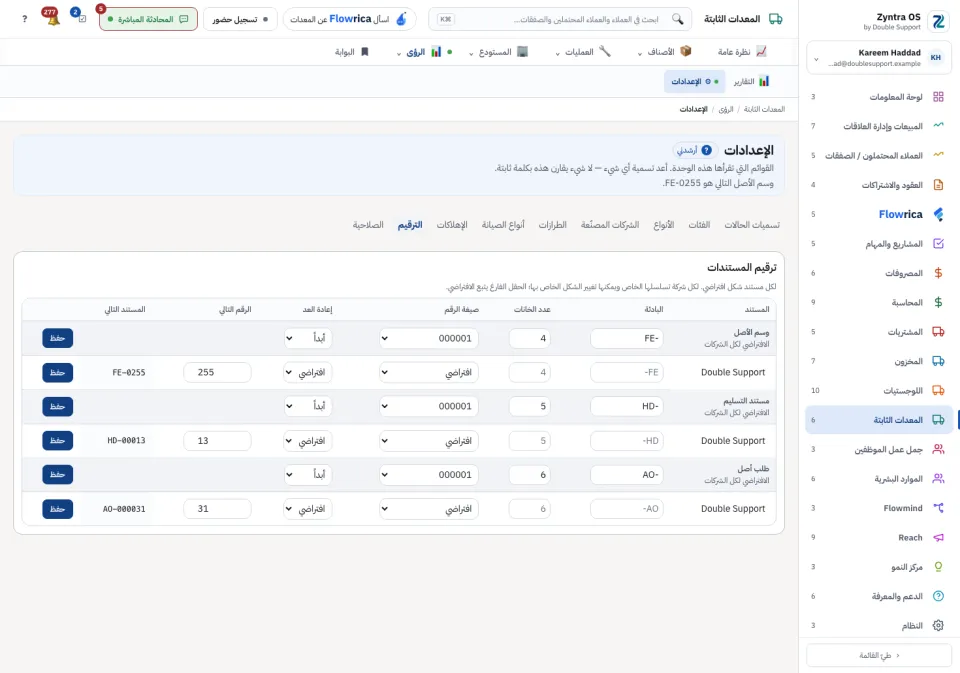Click حفظ button in وسم الأصل row
The image size is (960, 673).
[x=58, y=338]
